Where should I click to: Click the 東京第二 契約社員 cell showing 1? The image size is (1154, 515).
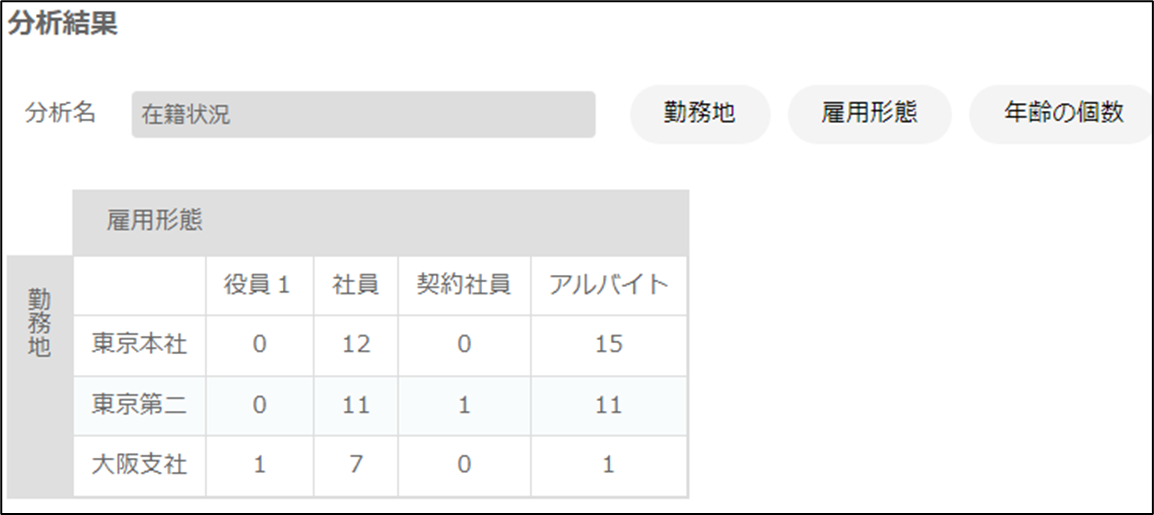pyautogui.click(x=464, y=406)
